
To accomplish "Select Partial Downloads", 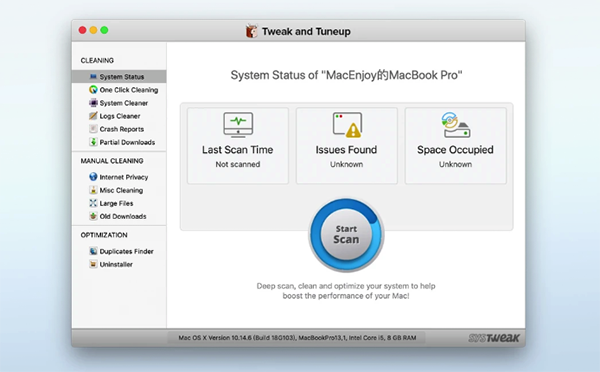I will 119,142.
